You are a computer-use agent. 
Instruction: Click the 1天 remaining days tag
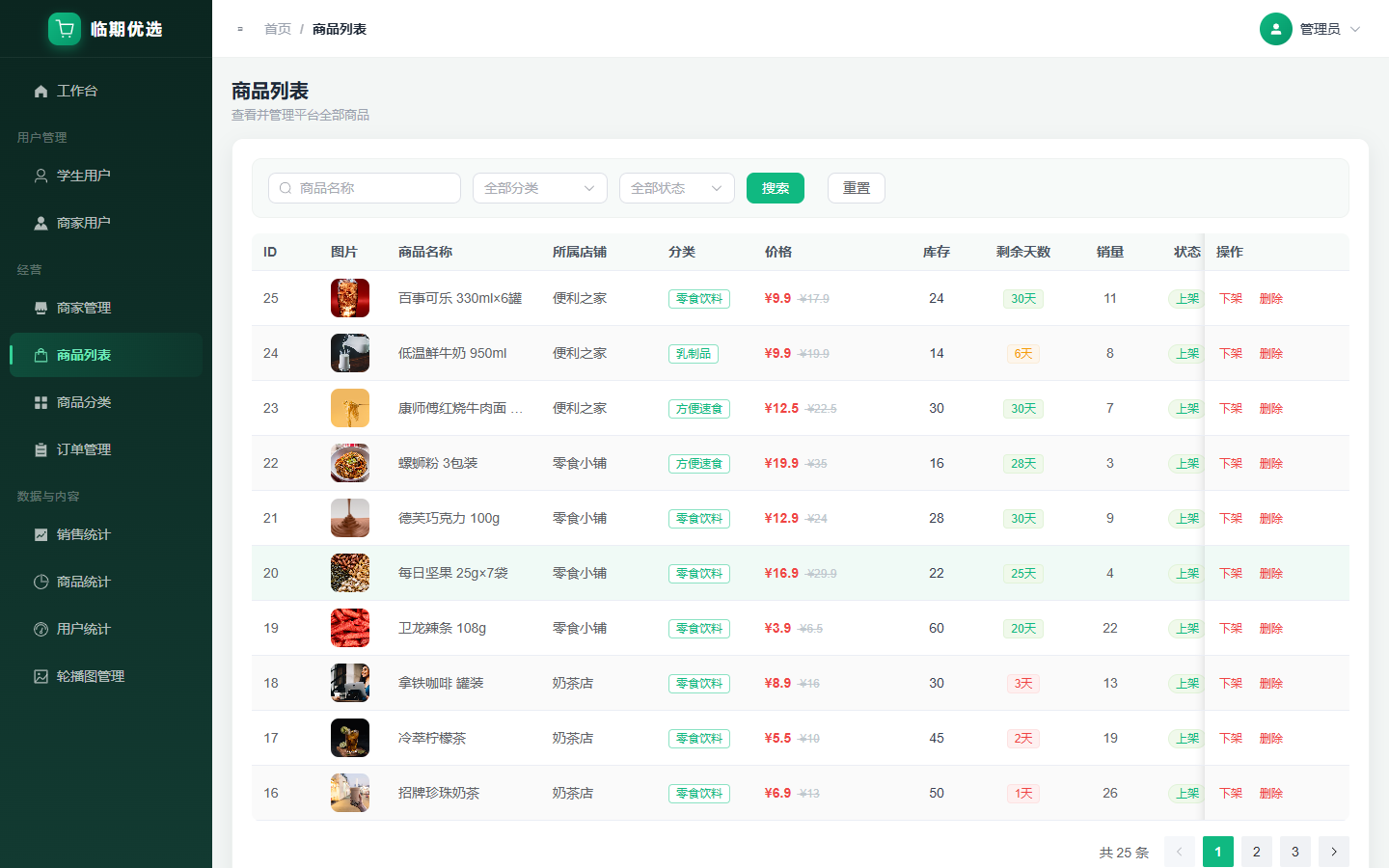pos(1023,794)
